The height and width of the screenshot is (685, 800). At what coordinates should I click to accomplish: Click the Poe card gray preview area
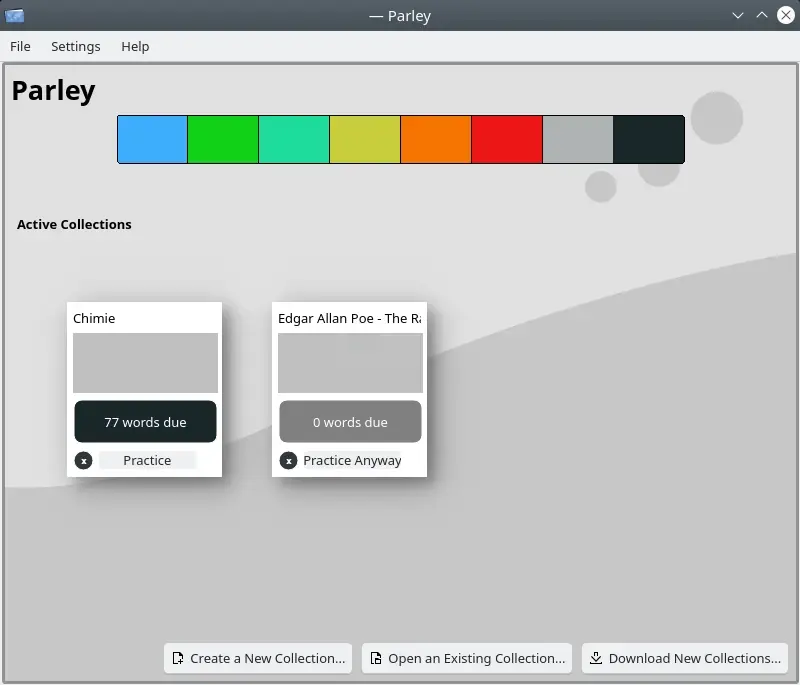(x=351, y=363)
